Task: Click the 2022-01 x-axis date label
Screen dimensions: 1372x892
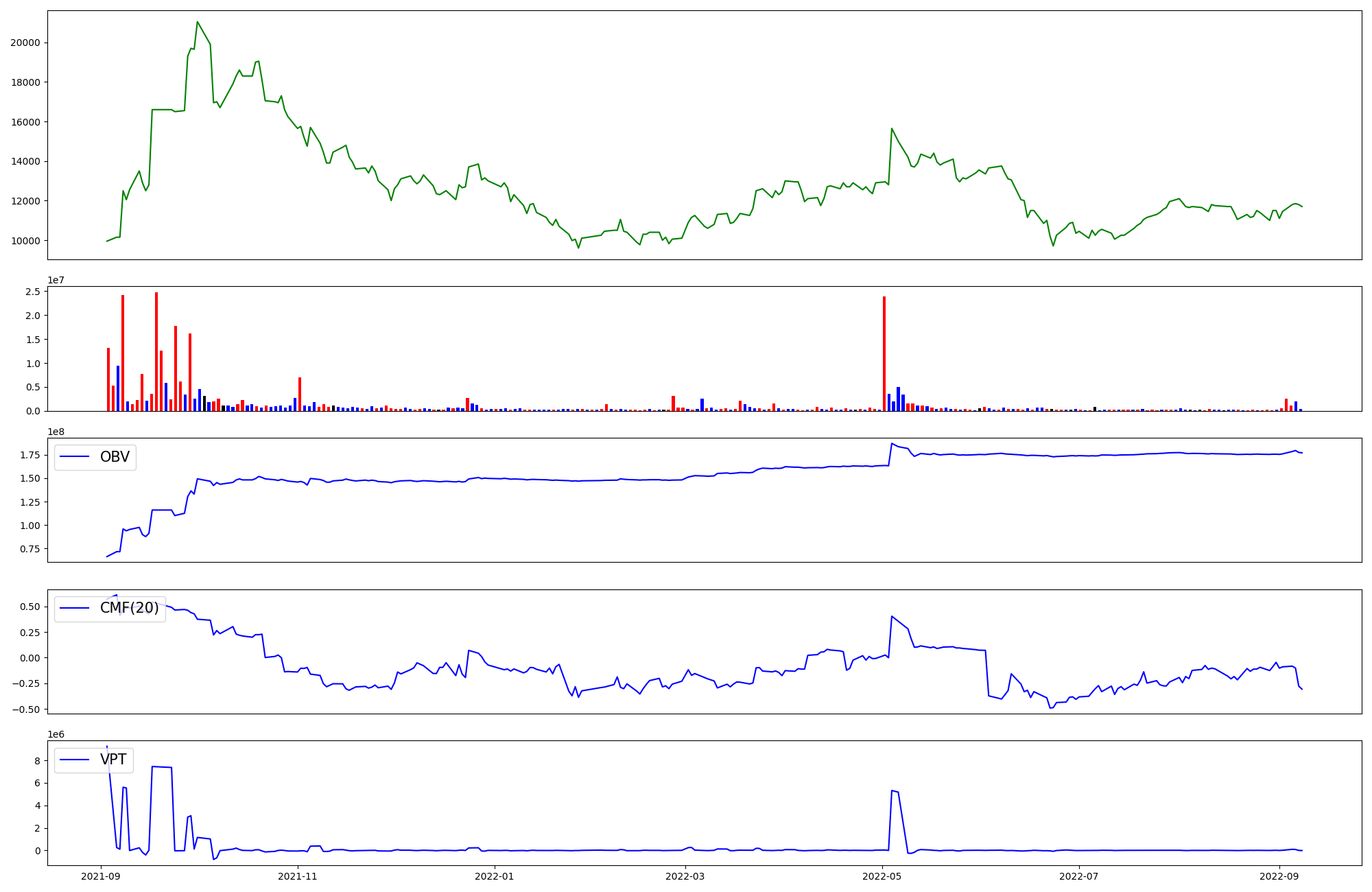Action: 494,876
